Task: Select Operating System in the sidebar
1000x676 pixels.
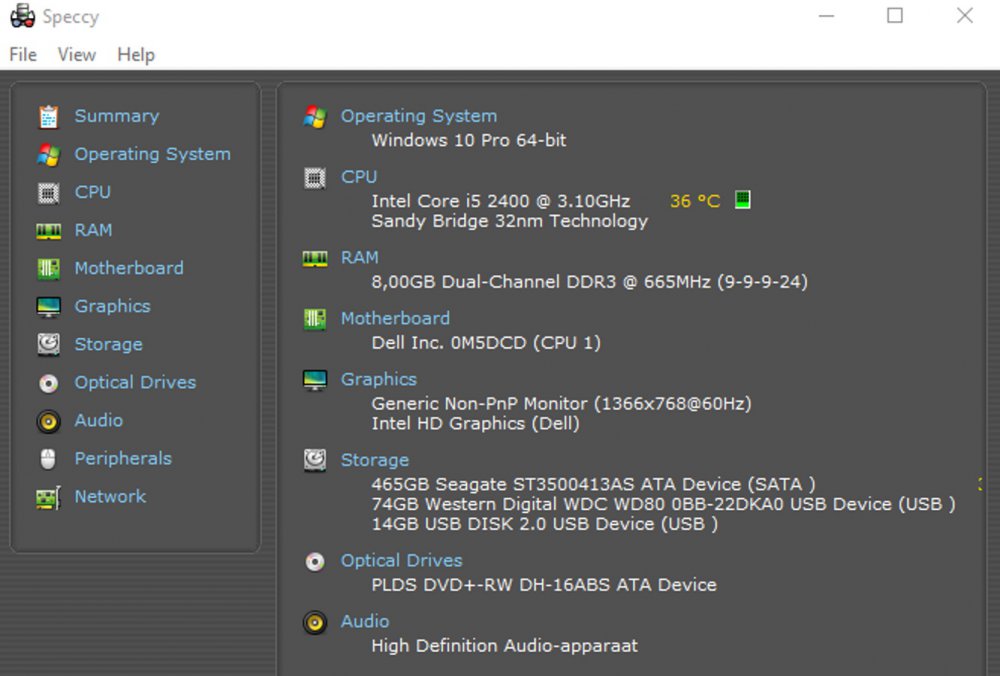Action: pyautogui.click(x=152, y=155)
